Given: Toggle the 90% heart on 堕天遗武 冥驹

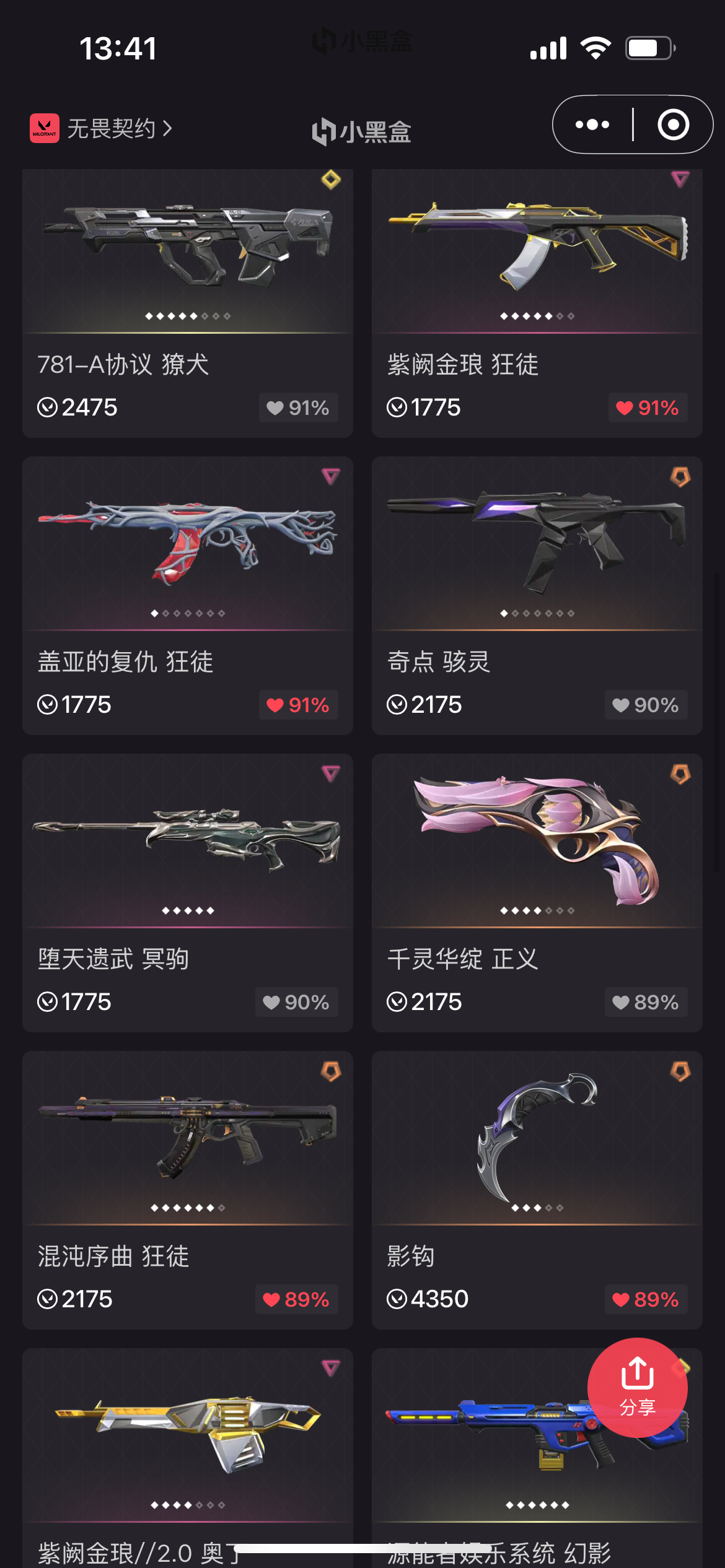Looking at the screenshot, I should coord(296,1002).
